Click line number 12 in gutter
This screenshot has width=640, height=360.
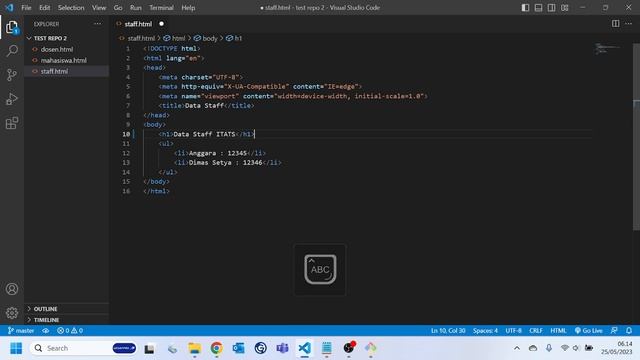tap(126, 153)
